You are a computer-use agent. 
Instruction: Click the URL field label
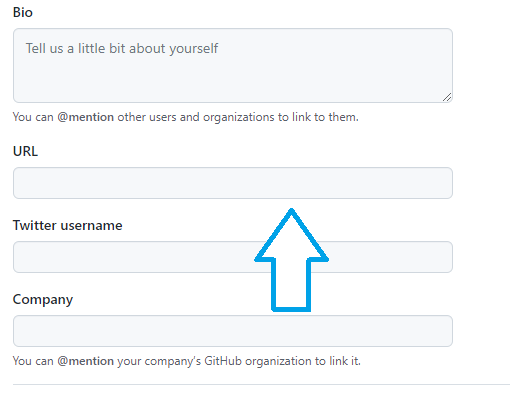tap(25, 151)
